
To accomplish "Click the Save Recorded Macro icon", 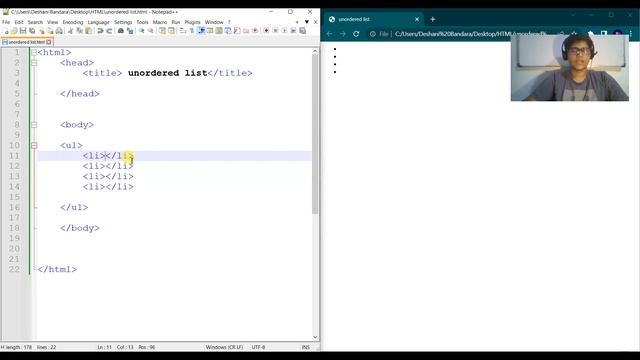I will pyautogui.click(x=302, y=31).
